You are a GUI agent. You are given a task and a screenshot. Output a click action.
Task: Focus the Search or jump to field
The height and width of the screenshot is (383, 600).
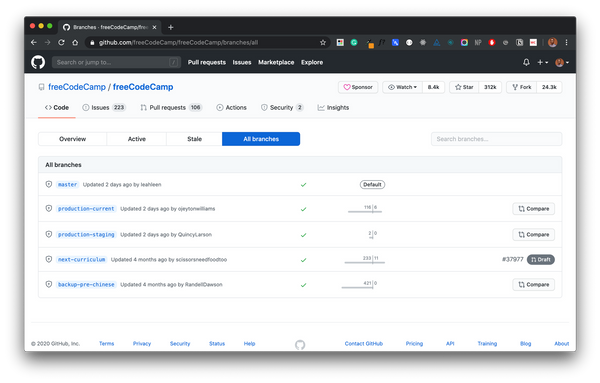(116, 62)
